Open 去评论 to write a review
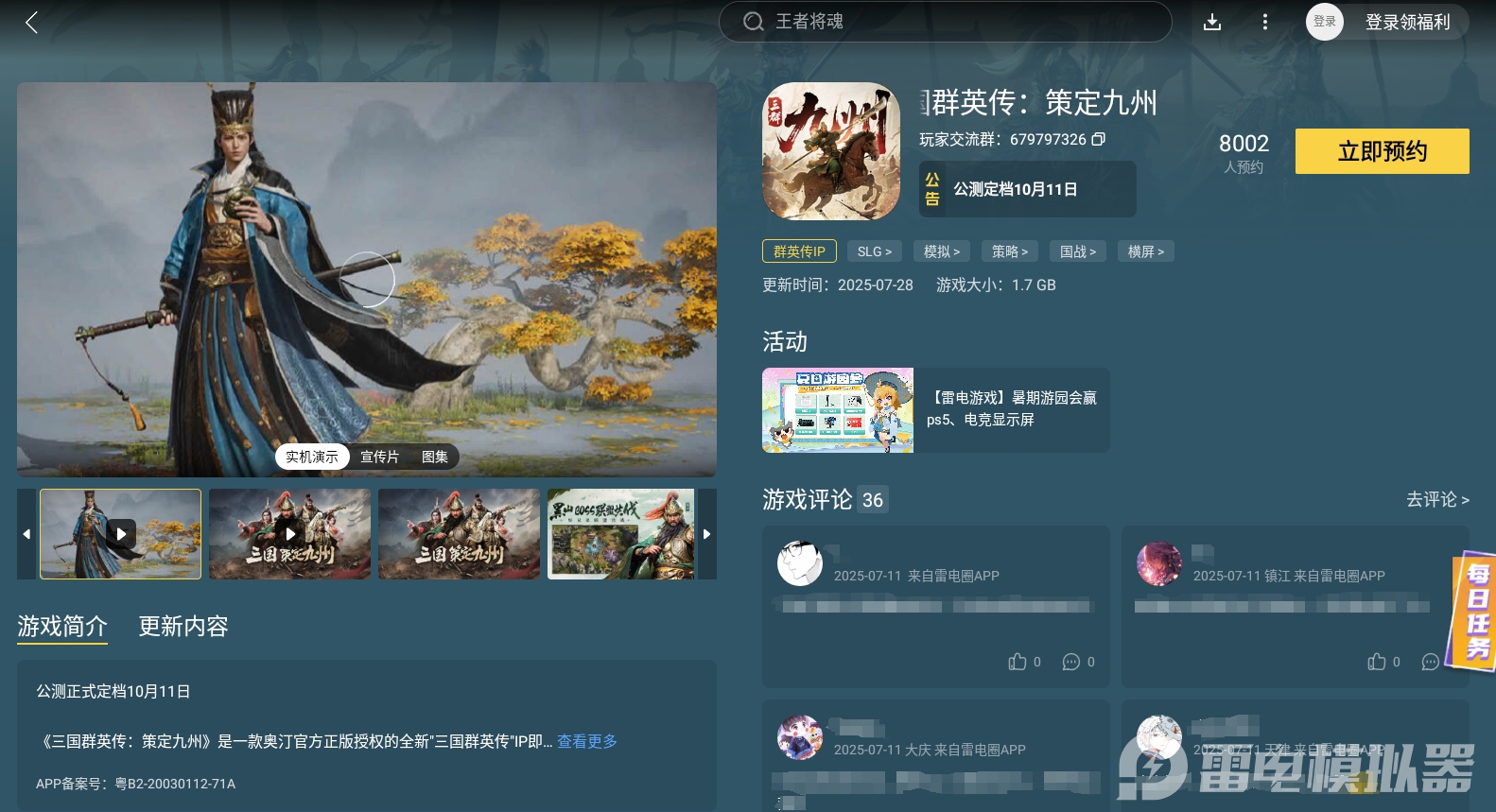The height and width of the screenshot is (812, 1496). [1437, 499]
